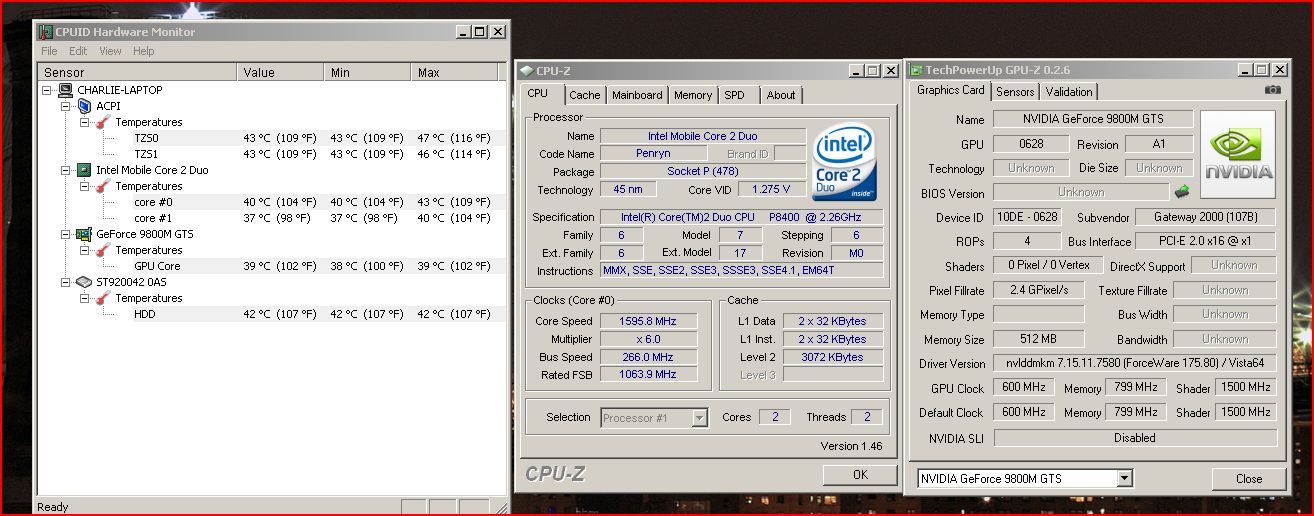
Task: Click the CHARLIE-LAPTOP computer icon
Action: coord(66,90)
